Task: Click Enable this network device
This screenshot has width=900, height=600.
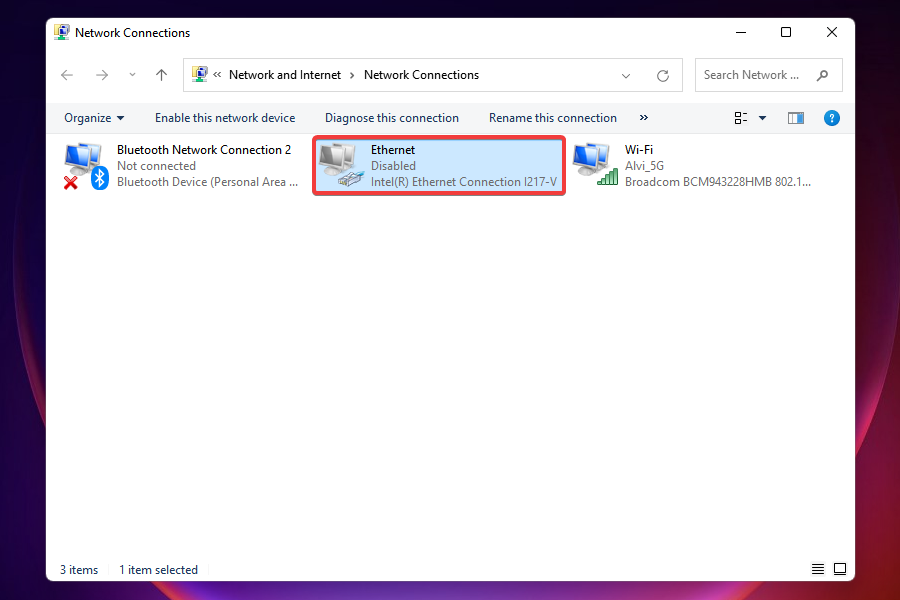Action: click(x=225, y=118)
